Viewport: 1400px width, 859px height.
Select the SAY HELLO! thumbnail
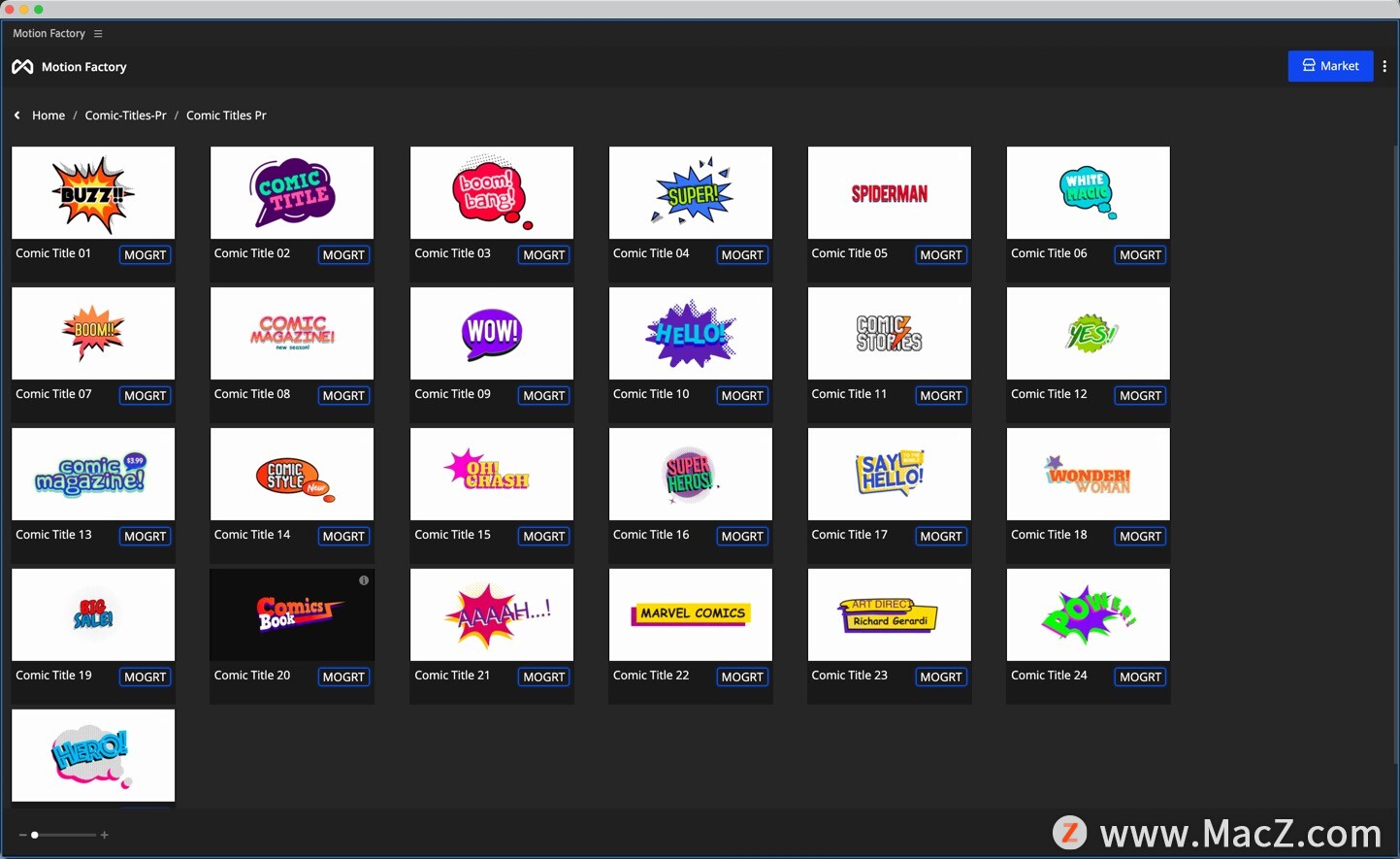[x=890, y=474]
